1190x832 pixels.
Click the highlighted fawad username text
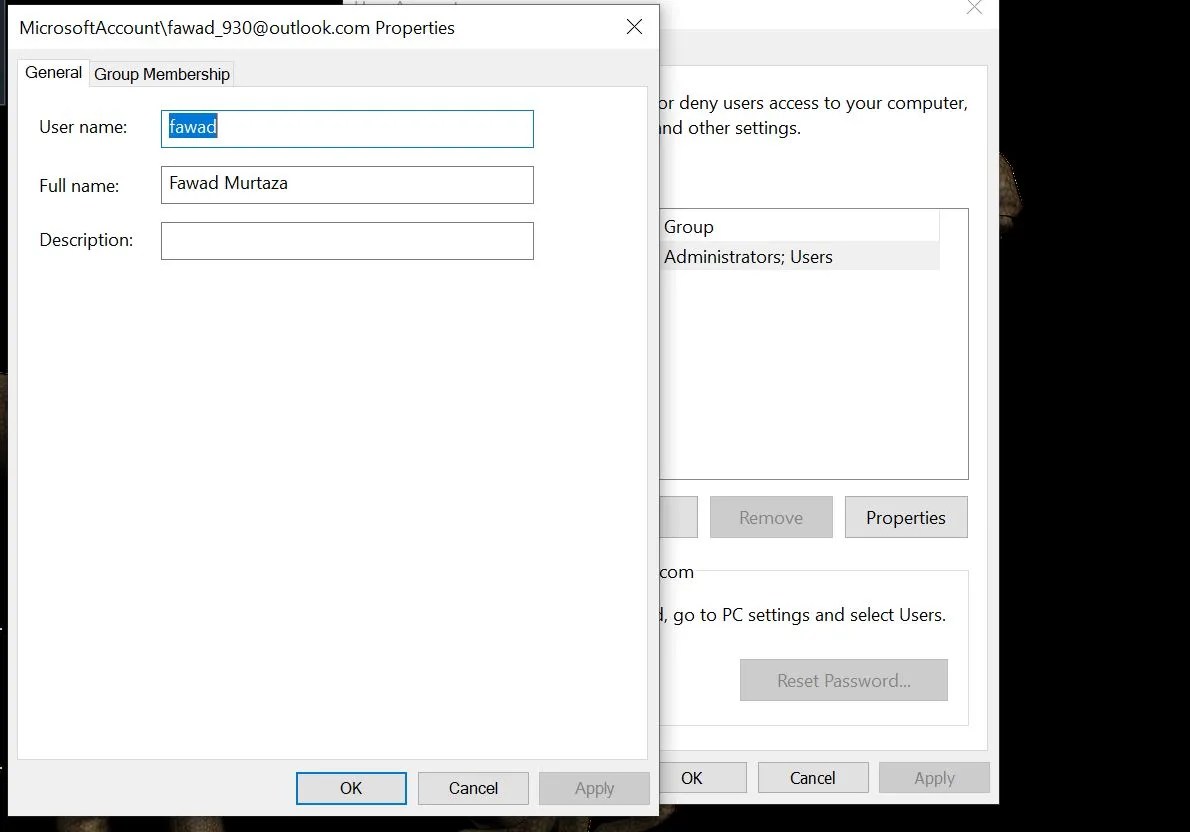click(193, 126)
